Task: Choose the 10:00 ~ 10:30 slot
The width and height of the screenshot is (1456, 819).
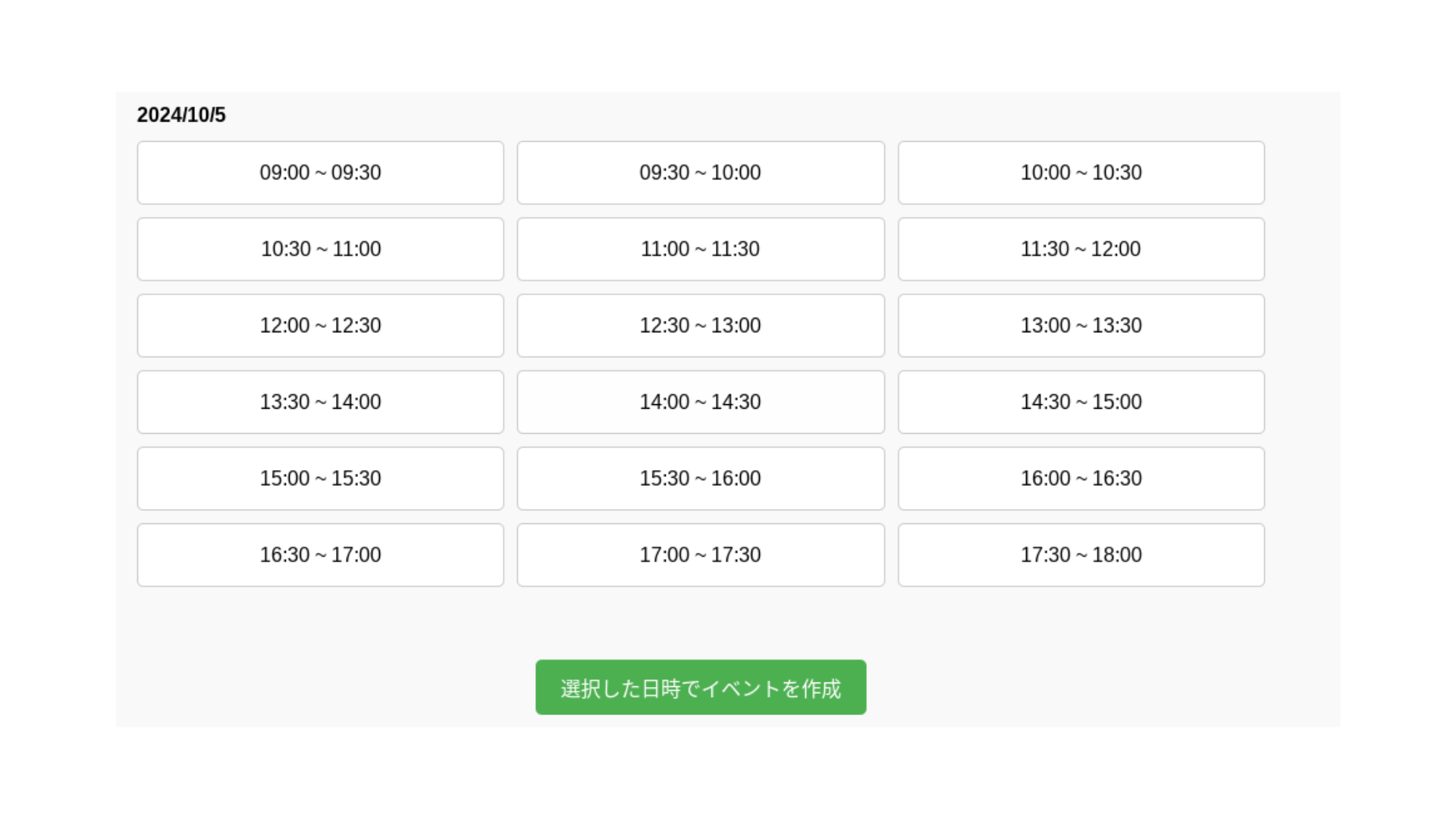Action: coord(1081,172)
